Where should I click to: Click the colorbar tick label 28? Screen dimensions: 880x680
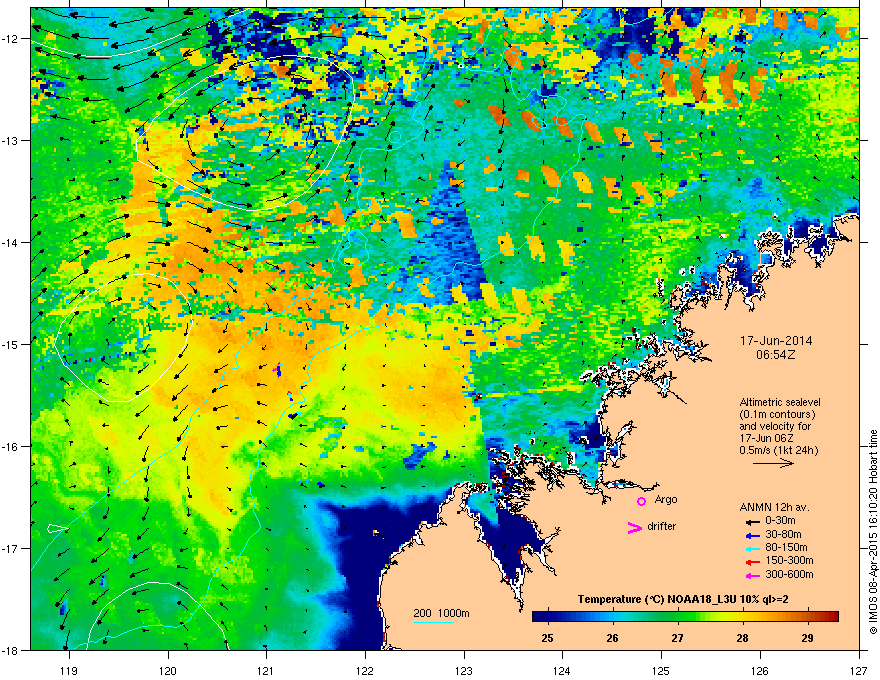tap(742, 638)
